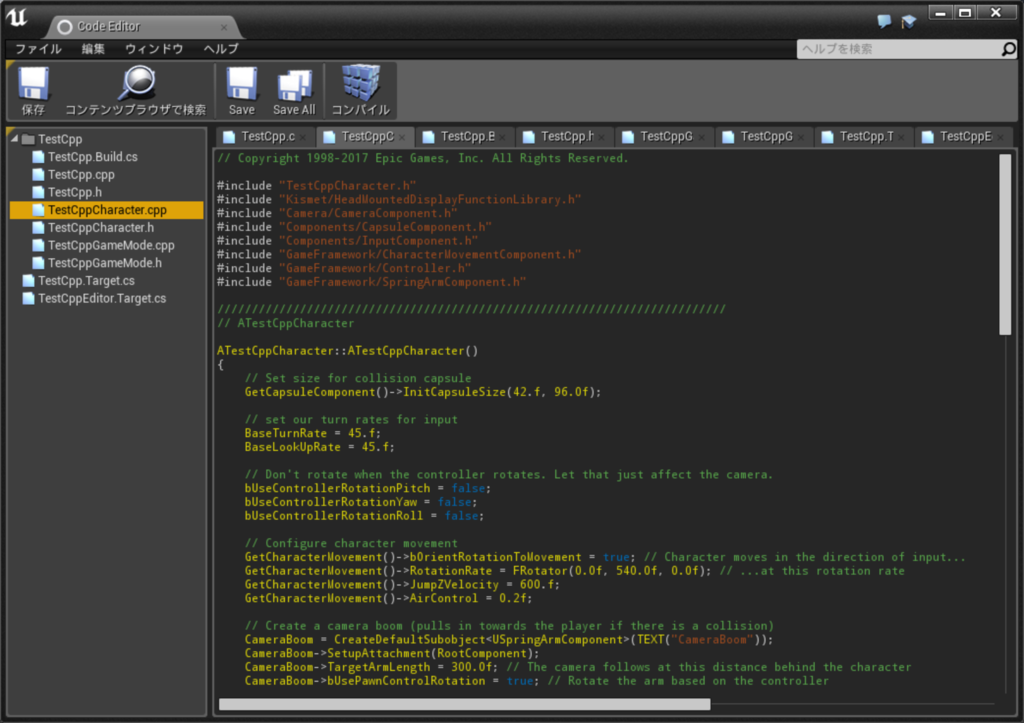Click the TestCpp folder icon in tree
1024x723 pixels.
coord(28,139)
